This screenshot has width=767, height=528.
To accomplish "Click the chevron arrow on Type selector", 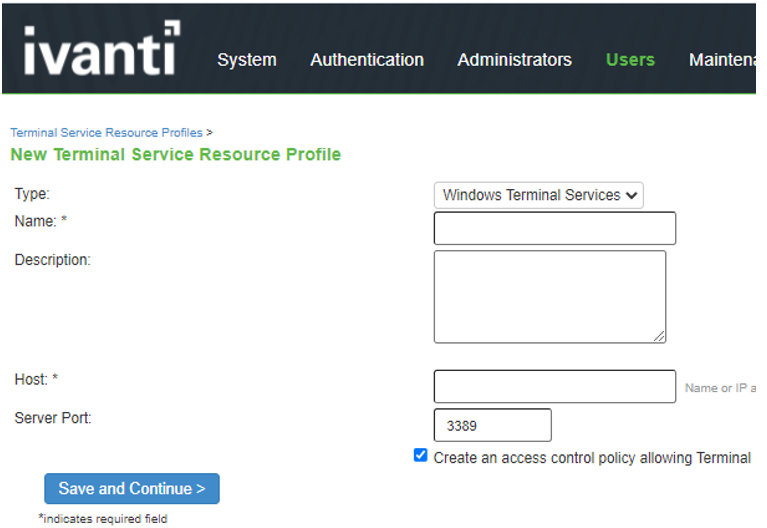I will [632, 195].
